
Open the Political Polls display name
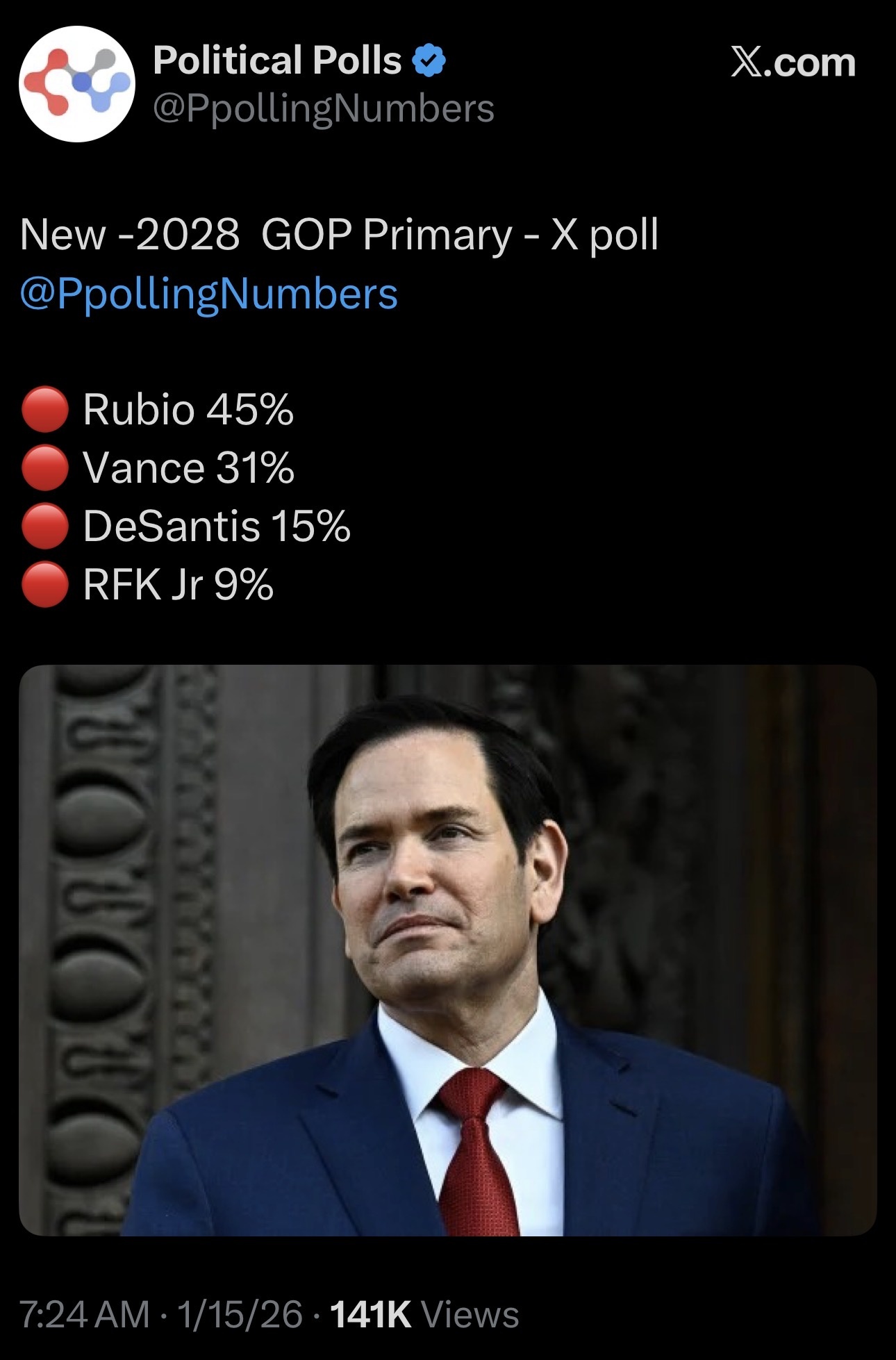(277, 60)
